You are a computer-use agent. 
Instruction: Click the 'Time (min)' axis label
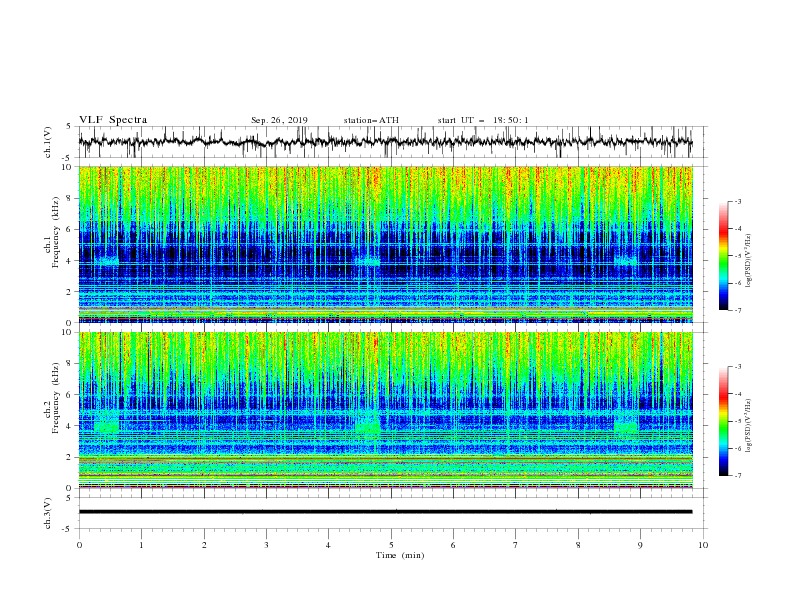point(400,555)
